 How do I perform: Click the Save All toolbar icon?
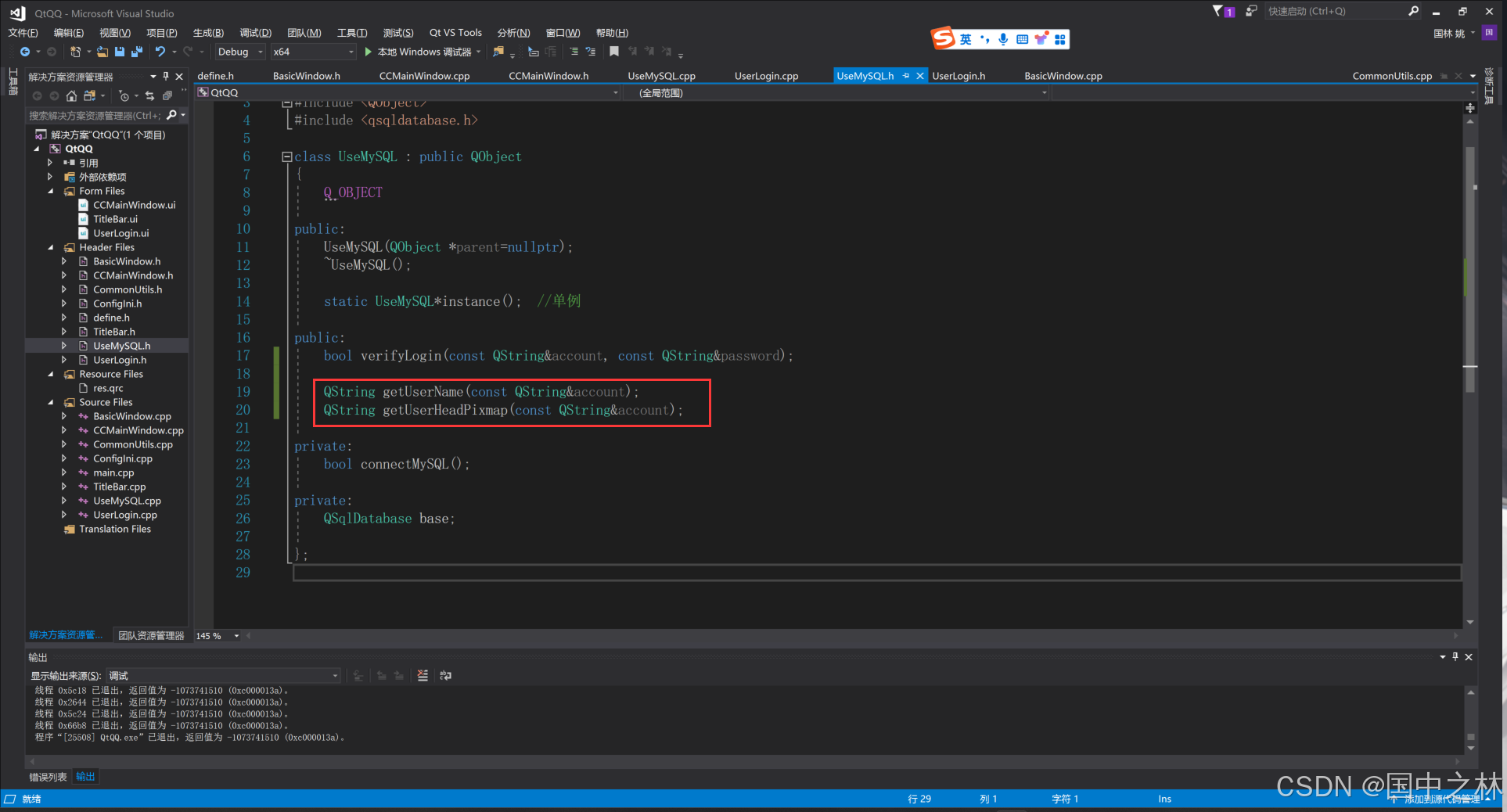coord(137,52)
